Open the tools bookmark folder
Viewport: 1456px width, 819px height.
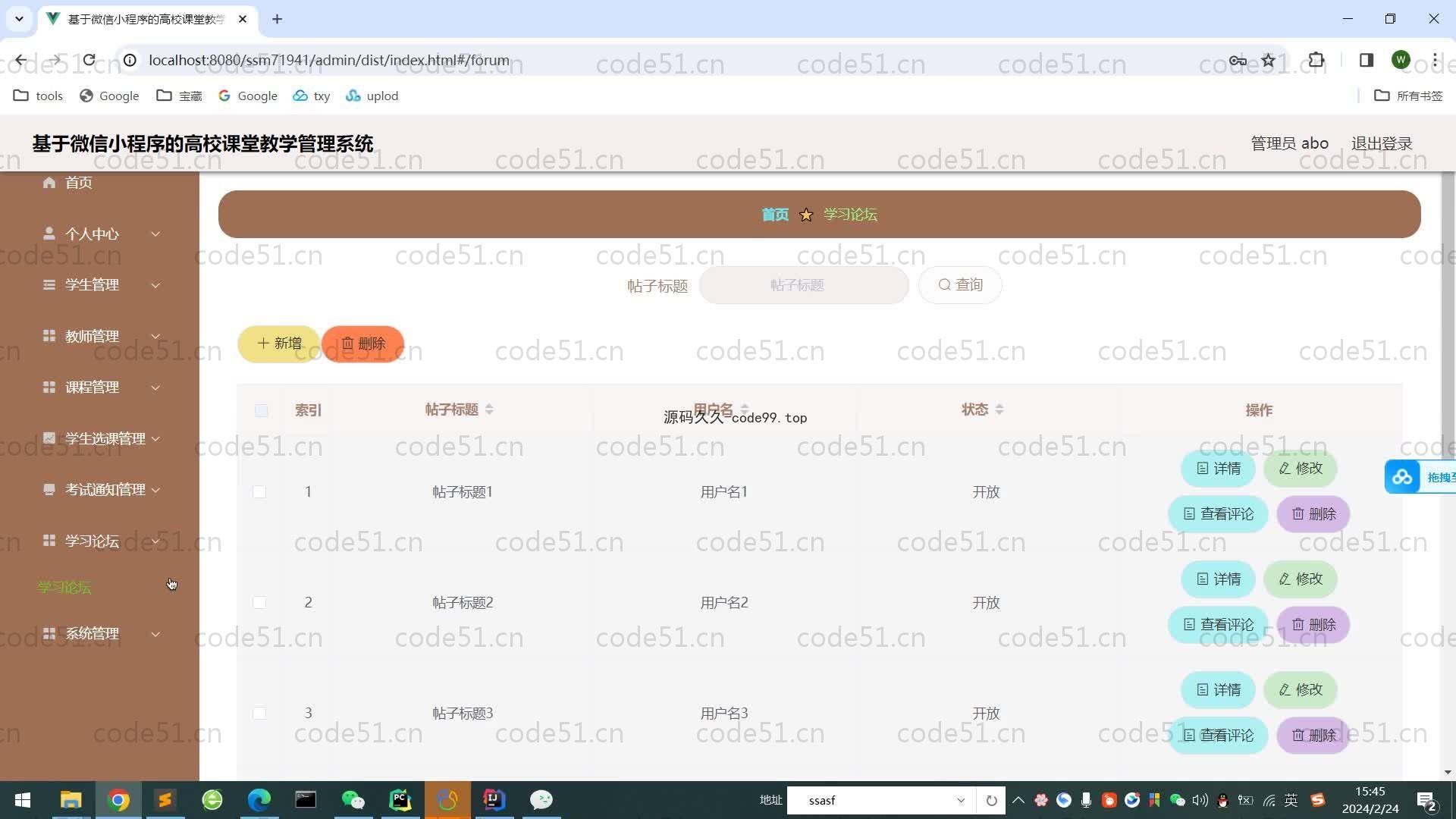[x=38, y=96]
